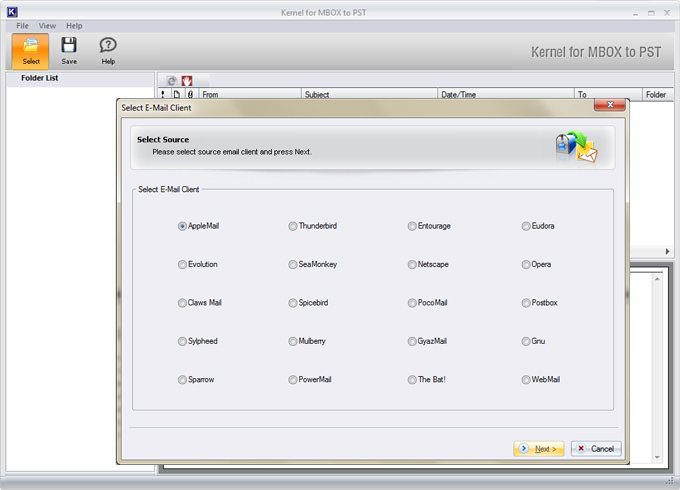Sort by the Date/Time column header
Image resolution: width=680 pixels, height=490 pixels.
[x=506, y=94]
